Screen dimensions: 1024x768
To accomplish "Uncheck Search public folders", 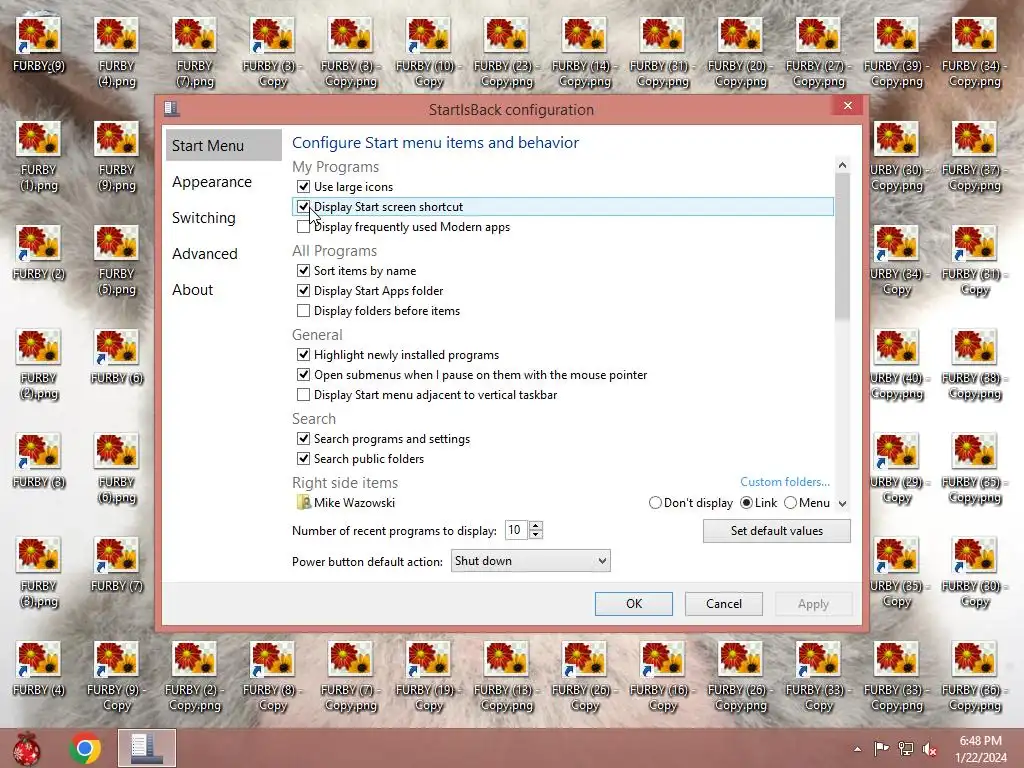I will [303, 458].
